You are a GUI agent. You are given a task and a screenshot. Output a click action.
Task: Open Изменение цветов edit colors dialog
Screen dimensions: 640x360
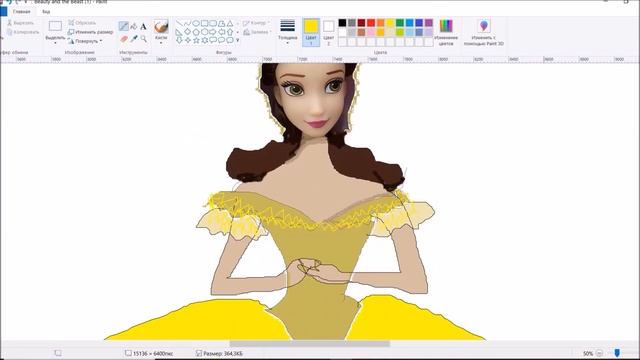(x=446, y=32)
